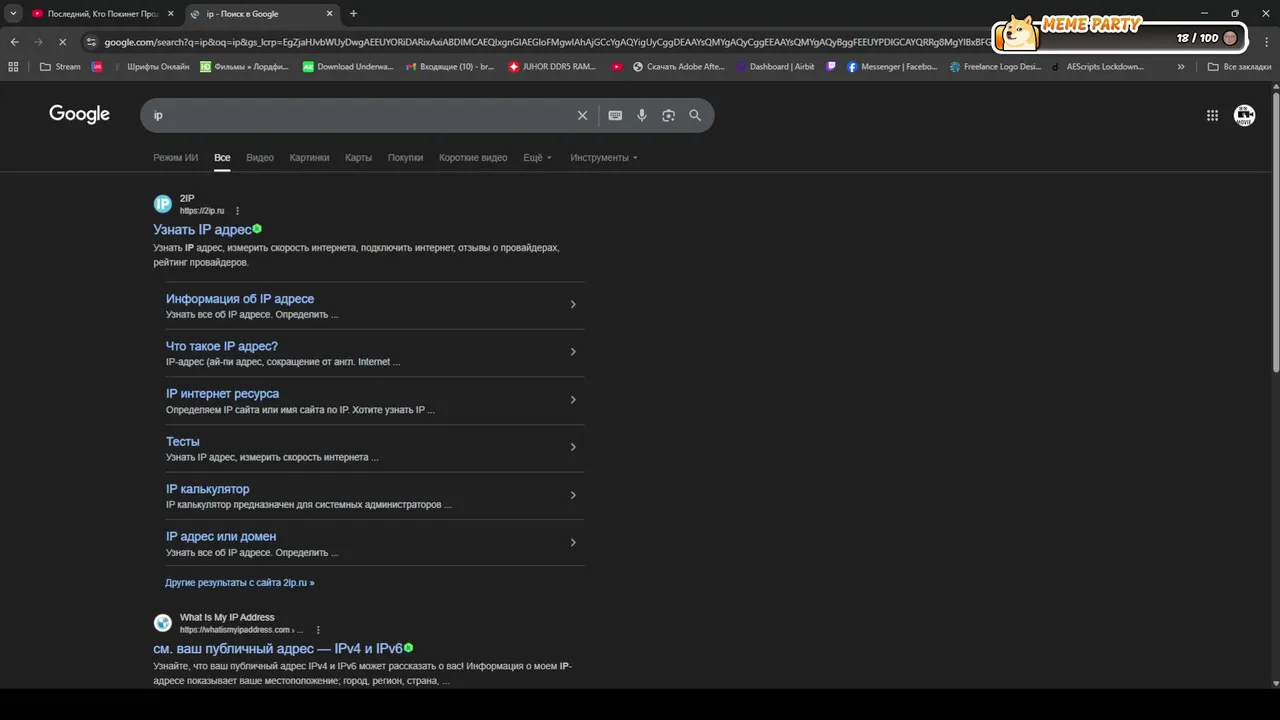1280x720 pixels.
Task: Open the JUHOR DDR5 RAM bookmark
Action: tap(553, 67)
